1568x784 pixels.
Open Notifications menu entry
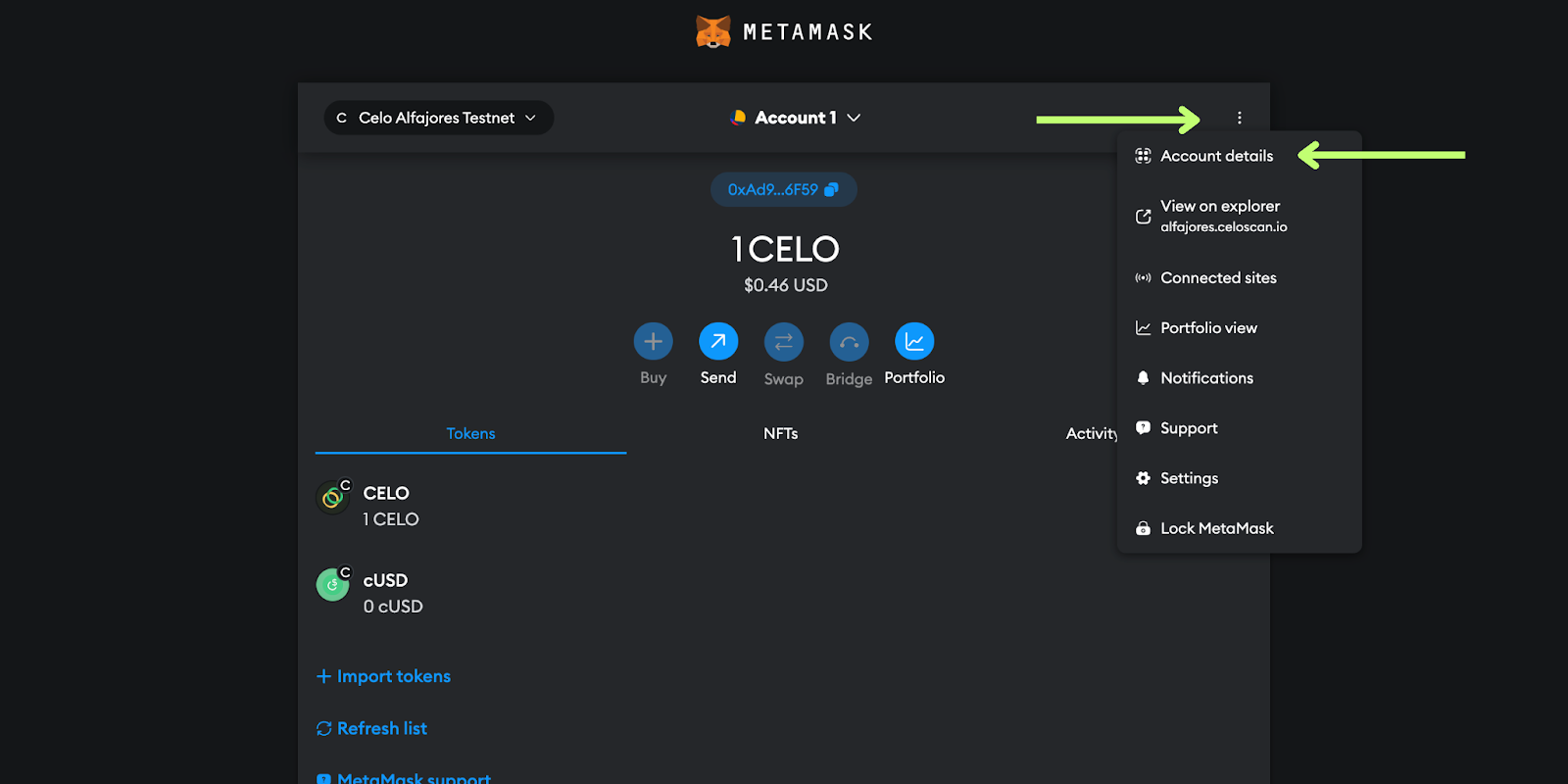click(x=1240, y=378)
